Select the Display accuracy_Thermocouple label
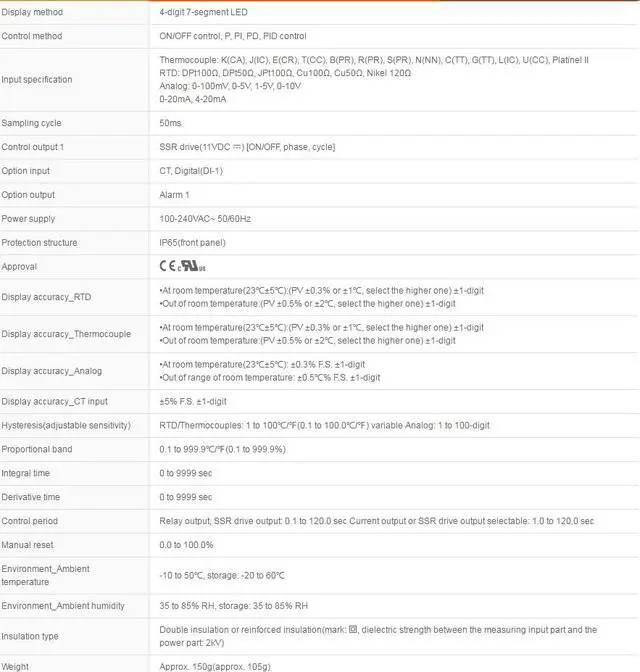The image size is (640, 672). pos(65,334)
